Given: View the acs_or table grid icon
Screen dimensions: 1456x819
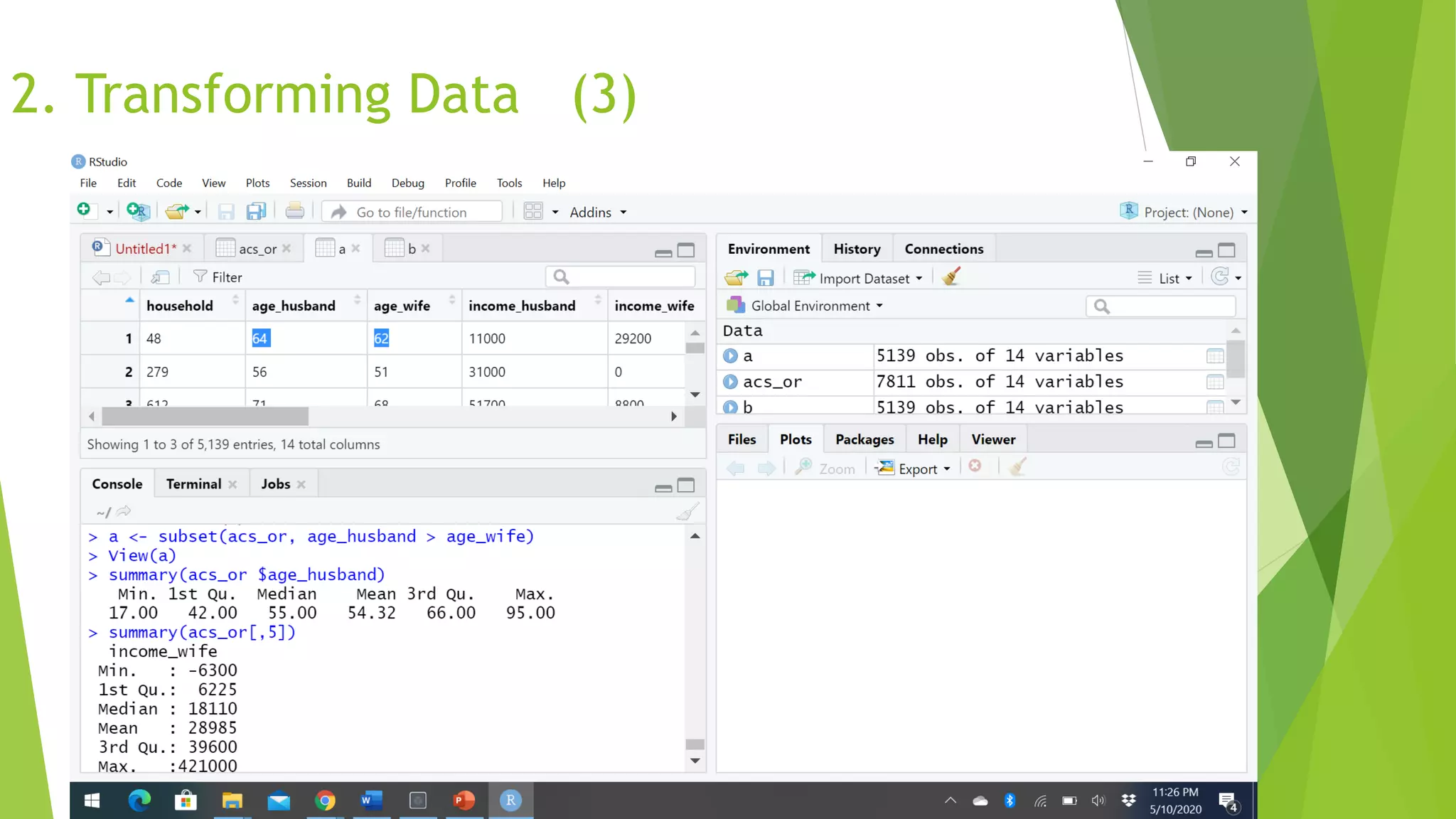Looking at the screenshot, I should (x=1215, y=382).
